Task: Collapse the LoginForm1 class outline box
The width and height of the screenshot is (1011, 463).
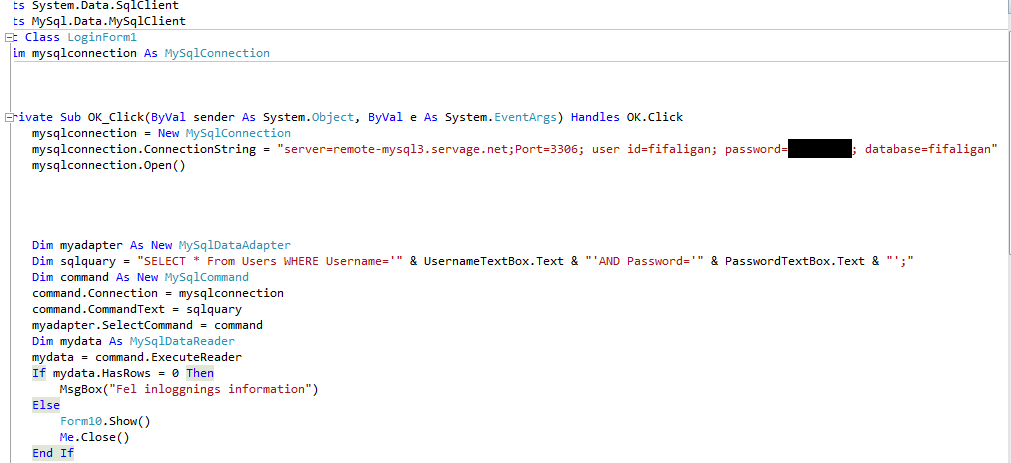Action: coord(8,37)
